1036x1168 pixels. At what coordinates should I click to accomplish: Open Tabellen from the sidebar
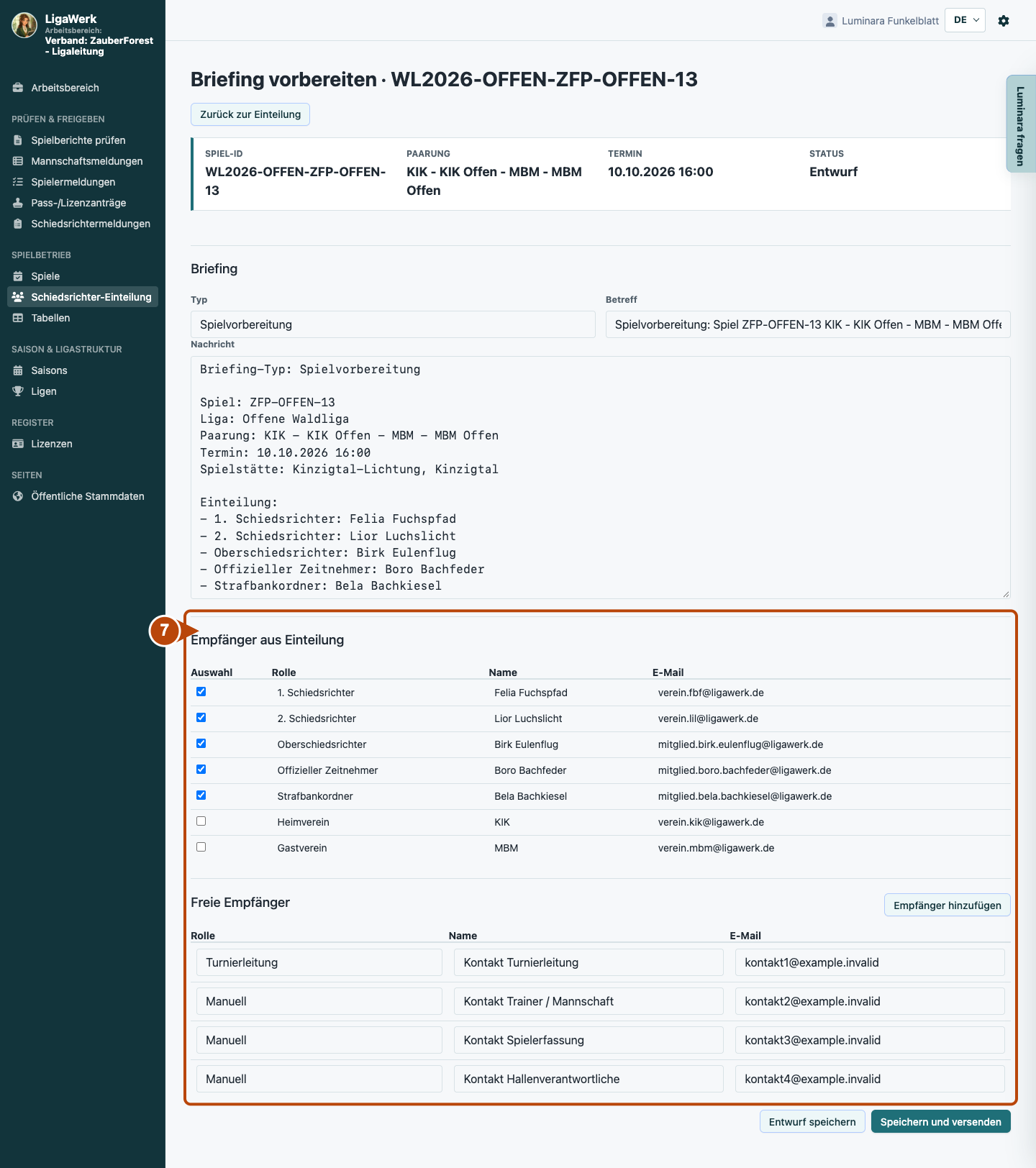[x=83, y=318]
